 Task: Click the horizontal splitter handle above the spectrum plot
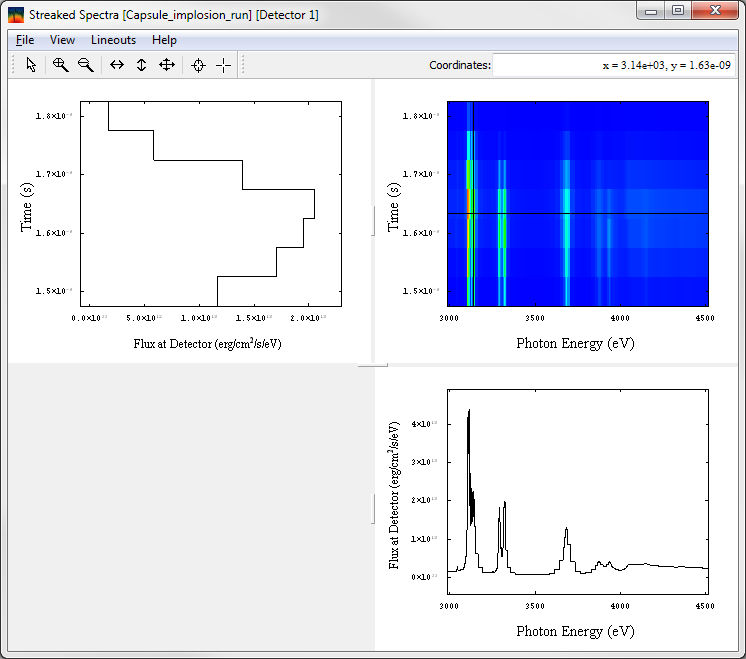click(373, 366)
